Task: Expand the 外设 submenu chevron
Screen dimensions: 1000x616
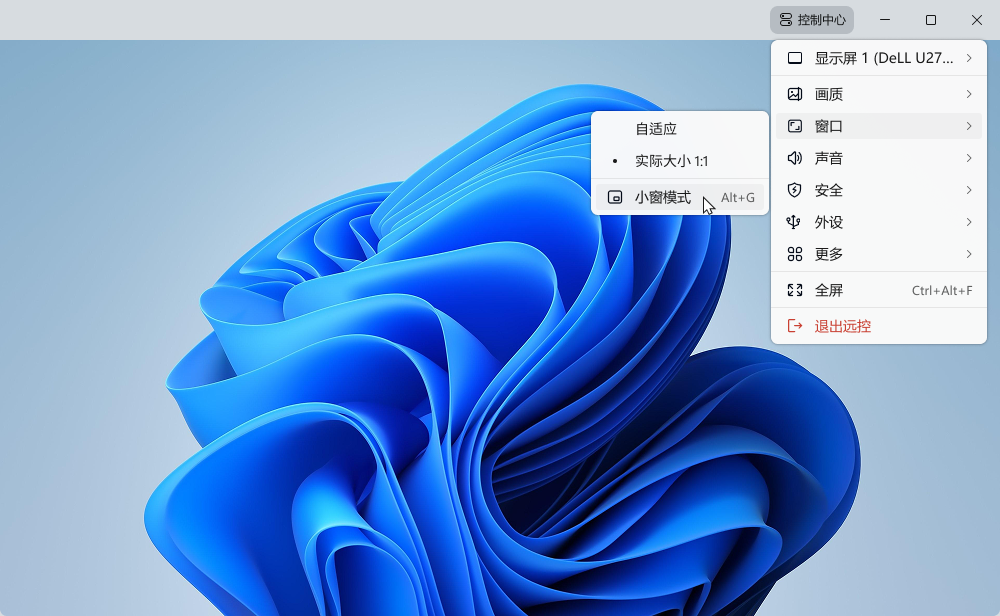Action: click(969, 222)
